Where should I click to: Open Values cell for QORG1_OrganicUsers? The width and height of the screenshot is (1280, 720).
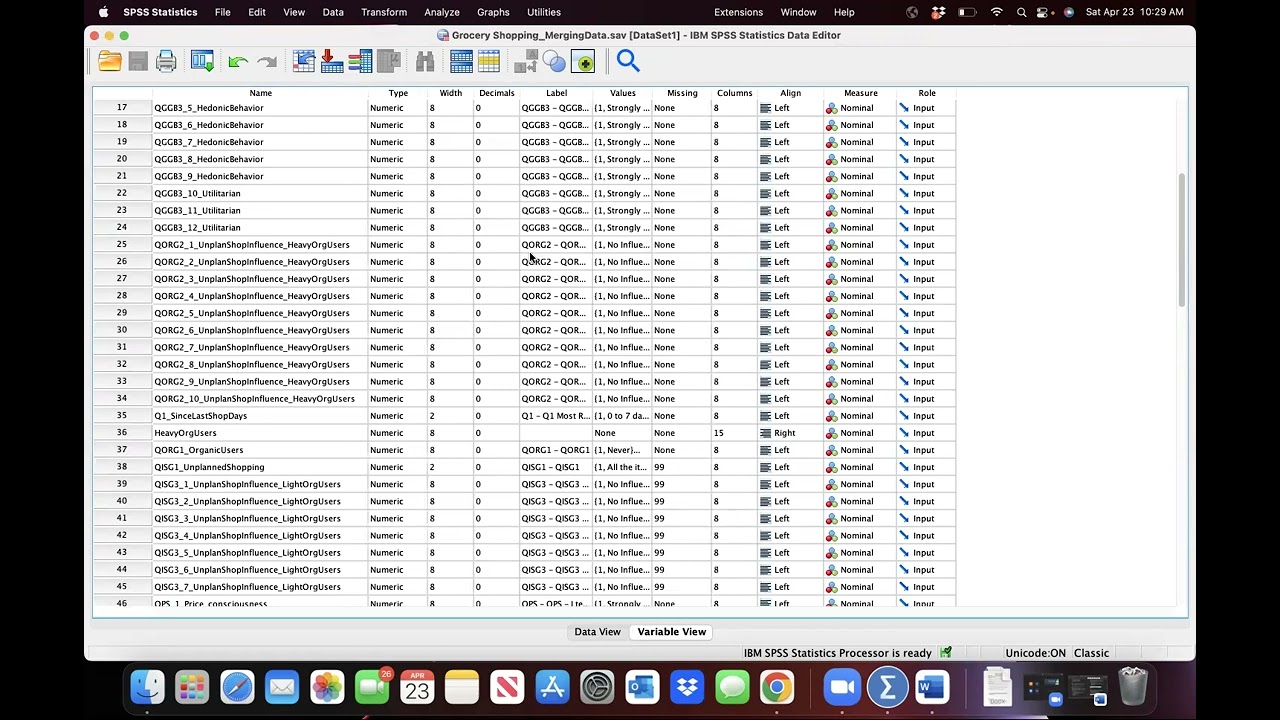pos(622,450)
